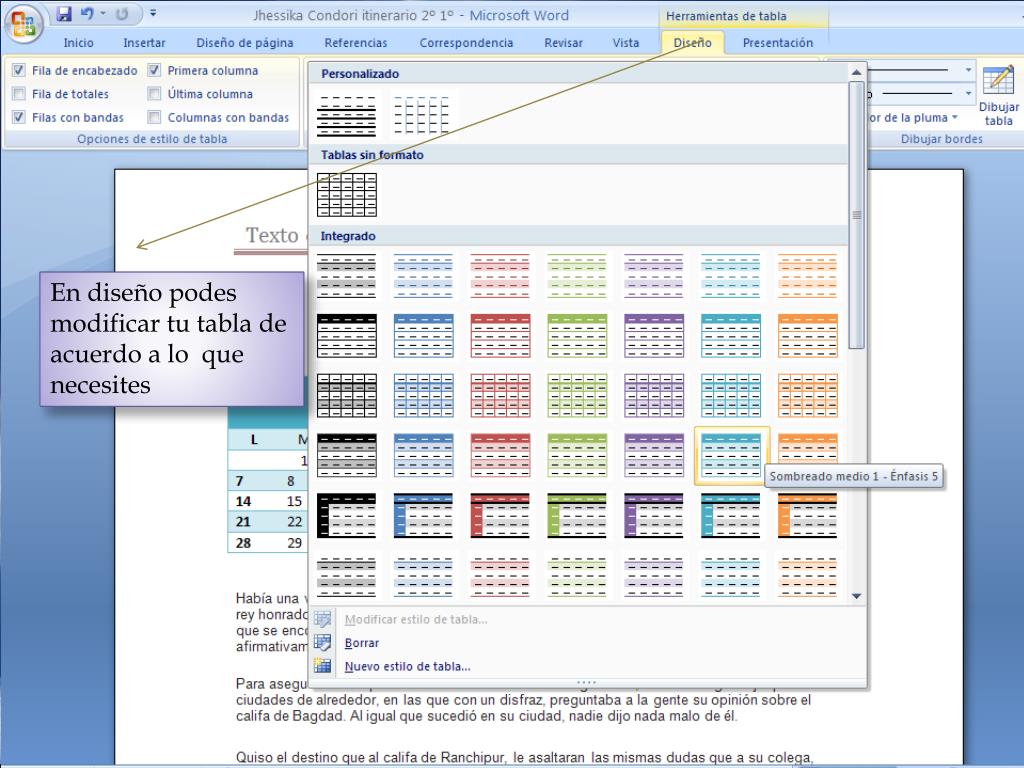Click the Modificar estilo de tabla icon
1024x768 pixels.
(323, 618)
